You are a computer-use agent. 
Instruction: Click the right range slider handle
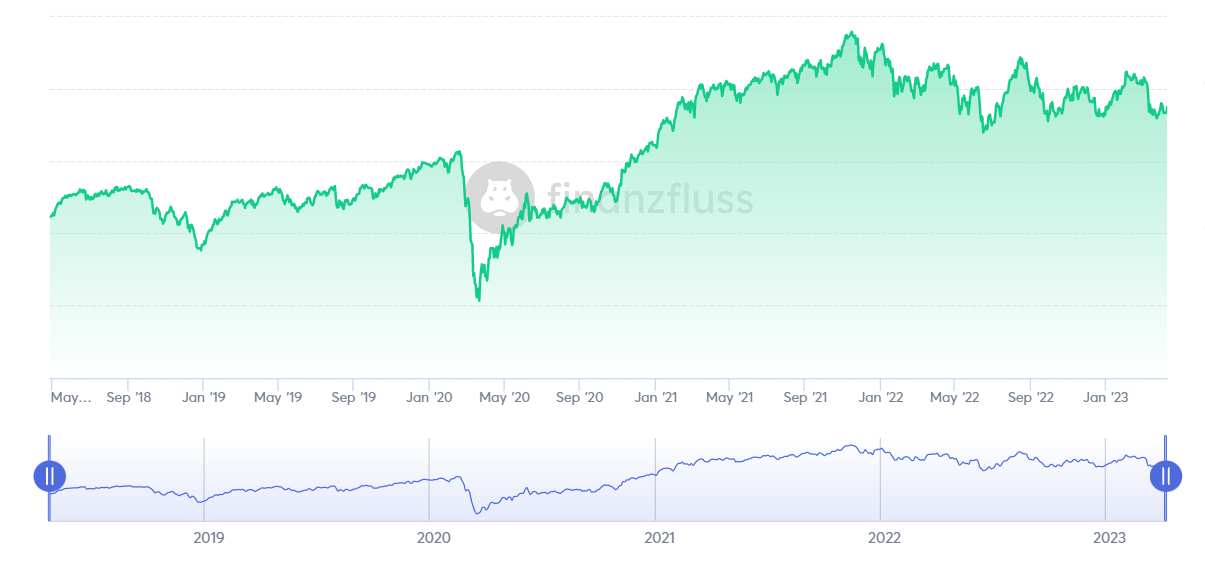(x=1166, y=476)
